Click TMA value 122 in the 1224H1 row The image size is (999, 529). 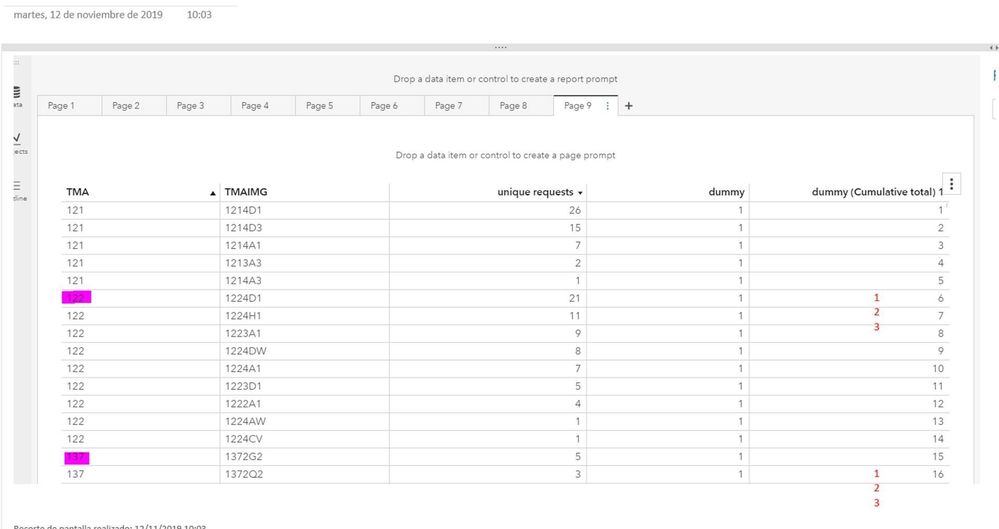tap(75, 315)
